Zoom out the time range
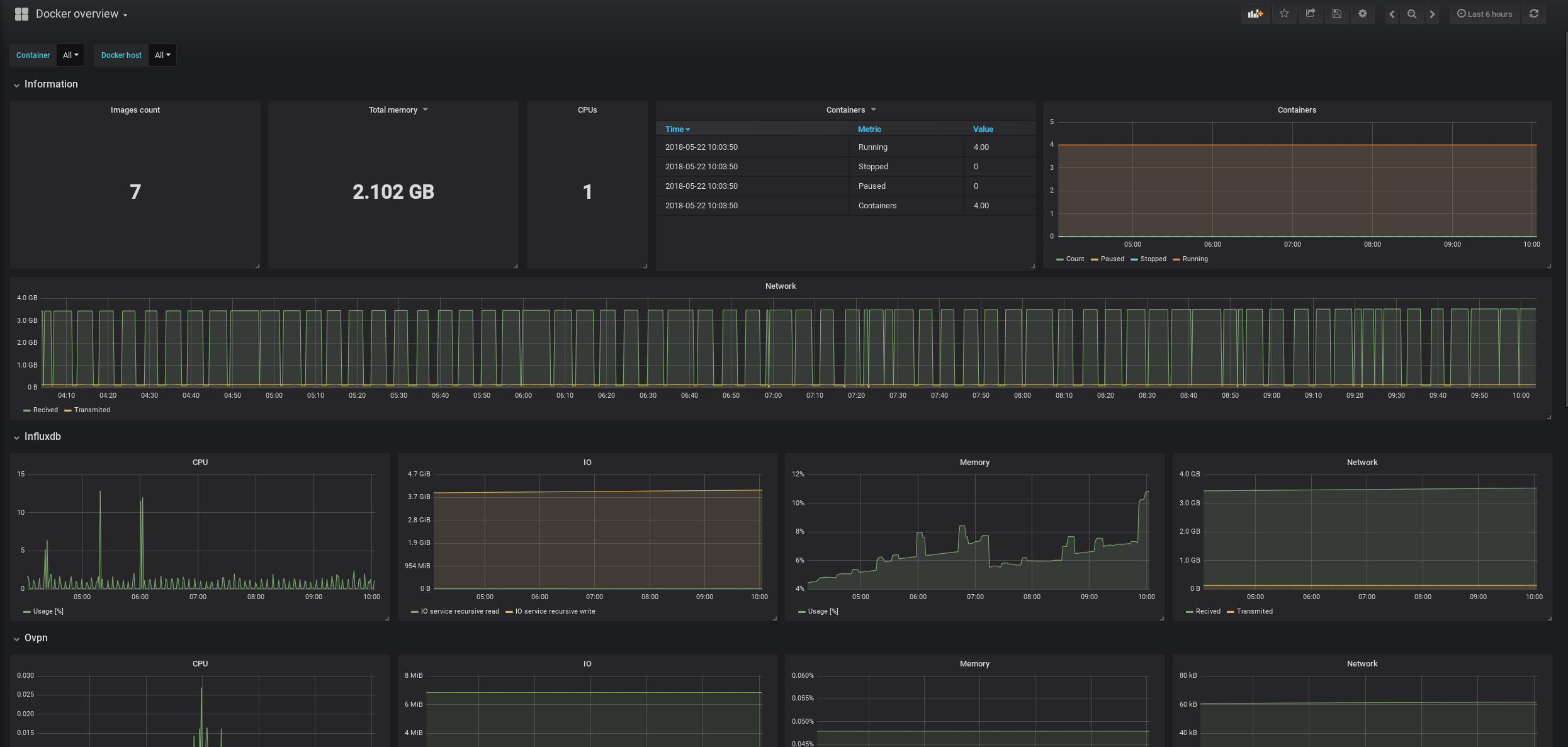This screenshot has width=1568, height=747. [1412, 14]
